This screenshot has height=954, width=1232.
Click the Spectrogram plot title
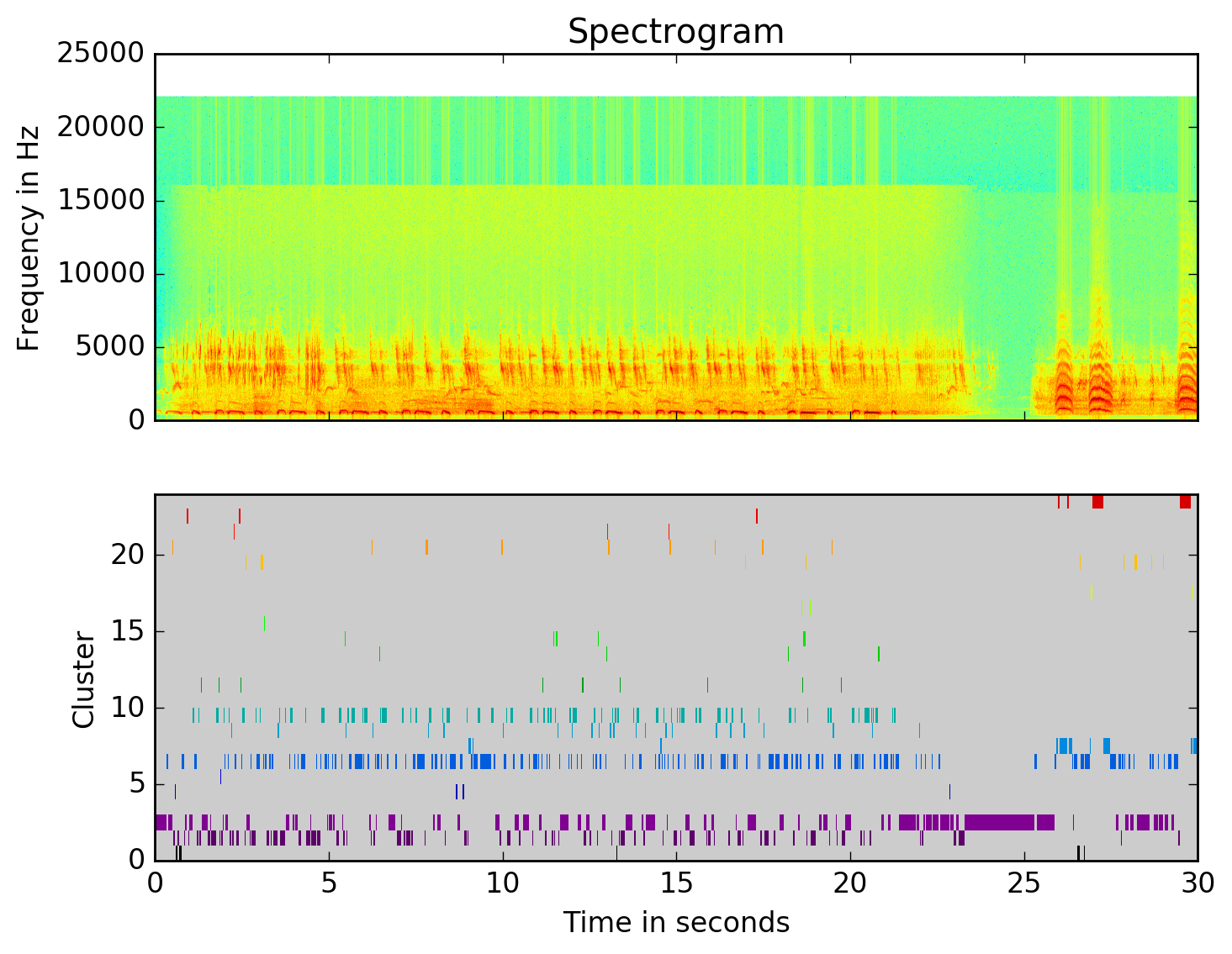pos(675,32)
